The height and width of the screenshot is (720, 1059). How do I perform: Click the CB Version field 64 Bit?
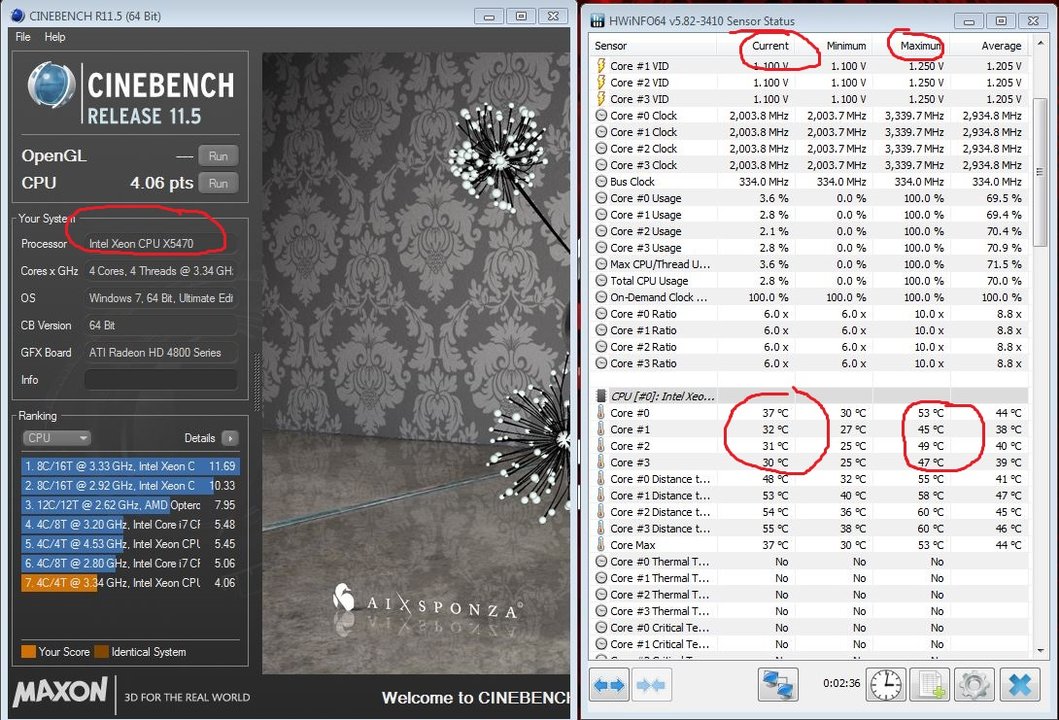point(161,326)
